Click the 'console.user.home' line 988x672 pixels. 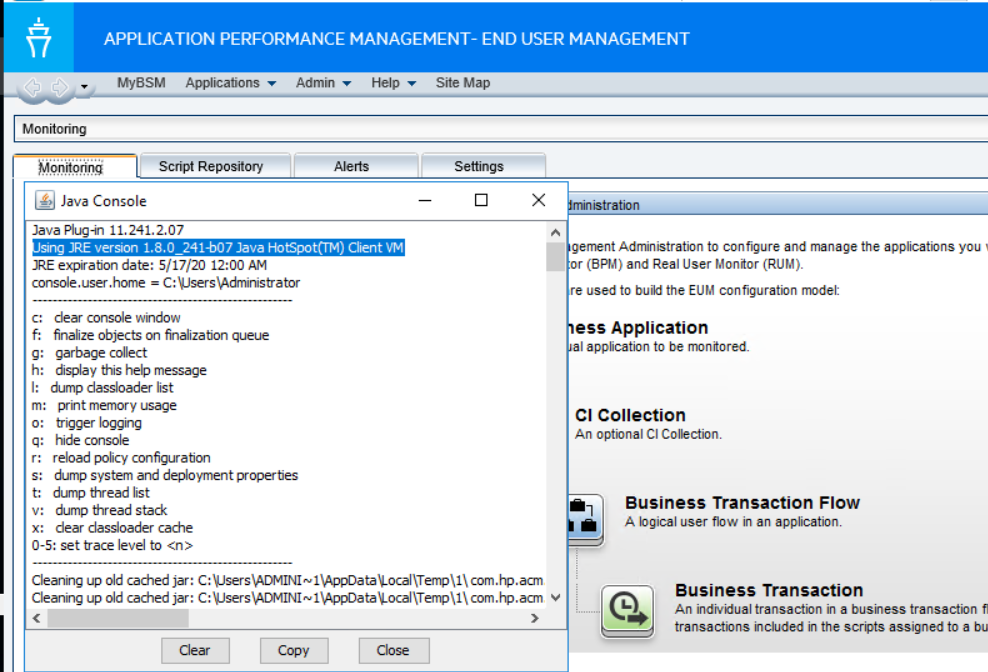point(166,283)
